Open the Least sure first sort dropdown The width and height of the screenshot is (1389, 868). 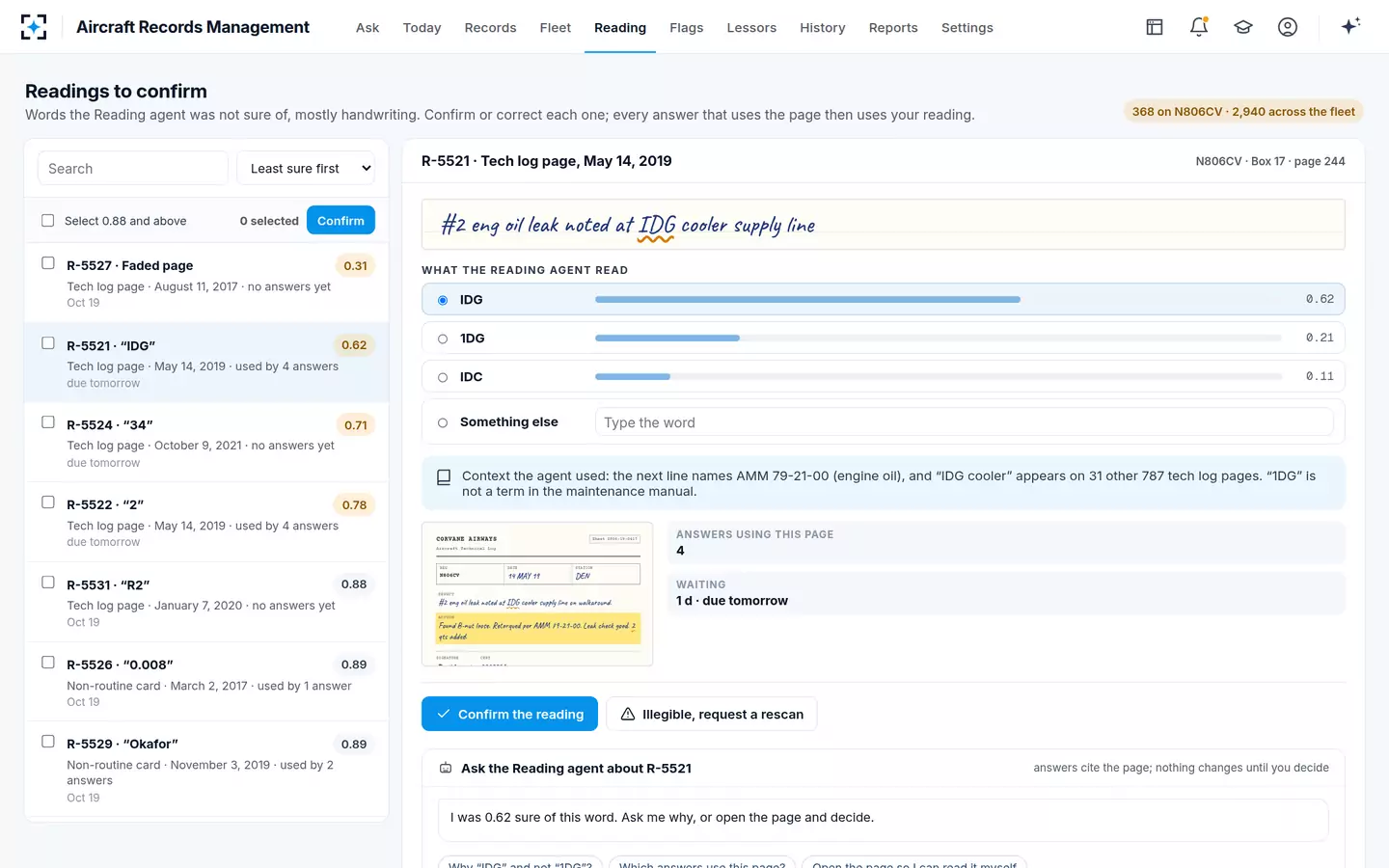[306, 169]
